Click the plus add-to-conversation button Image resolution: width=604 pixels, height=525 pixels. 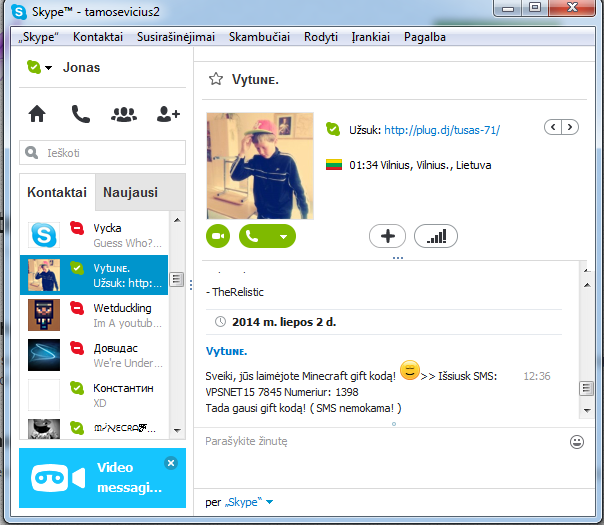(387, 236)
